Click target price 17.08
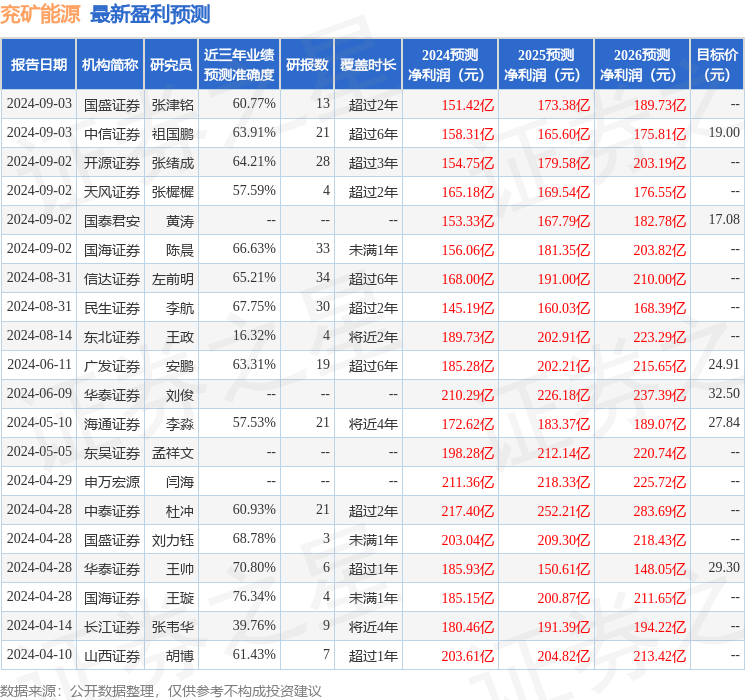The width and height of the screenshot is (745, 700). [x=724, y=219]
